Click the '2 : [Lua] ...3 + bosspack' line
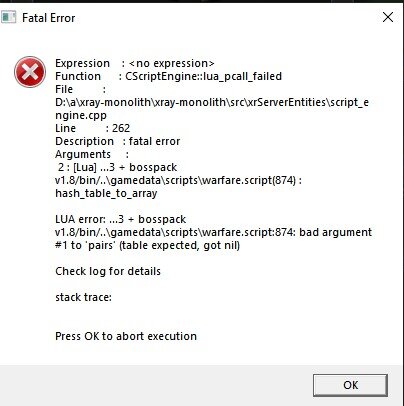 (117, 167)
